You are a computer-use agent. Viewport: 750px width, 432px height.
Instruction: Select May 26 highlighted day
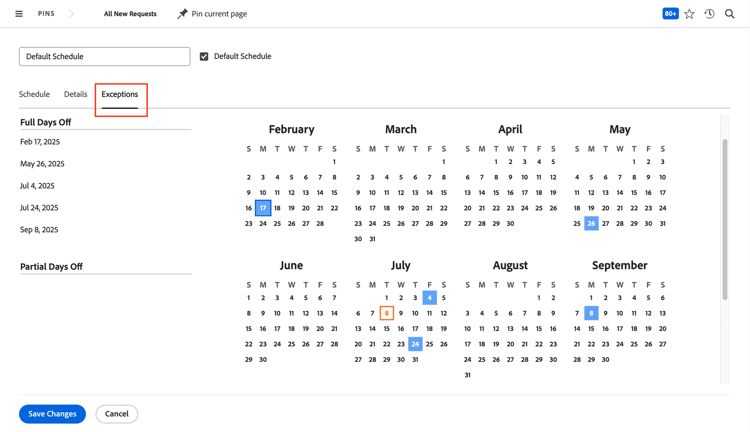point(591,223)
